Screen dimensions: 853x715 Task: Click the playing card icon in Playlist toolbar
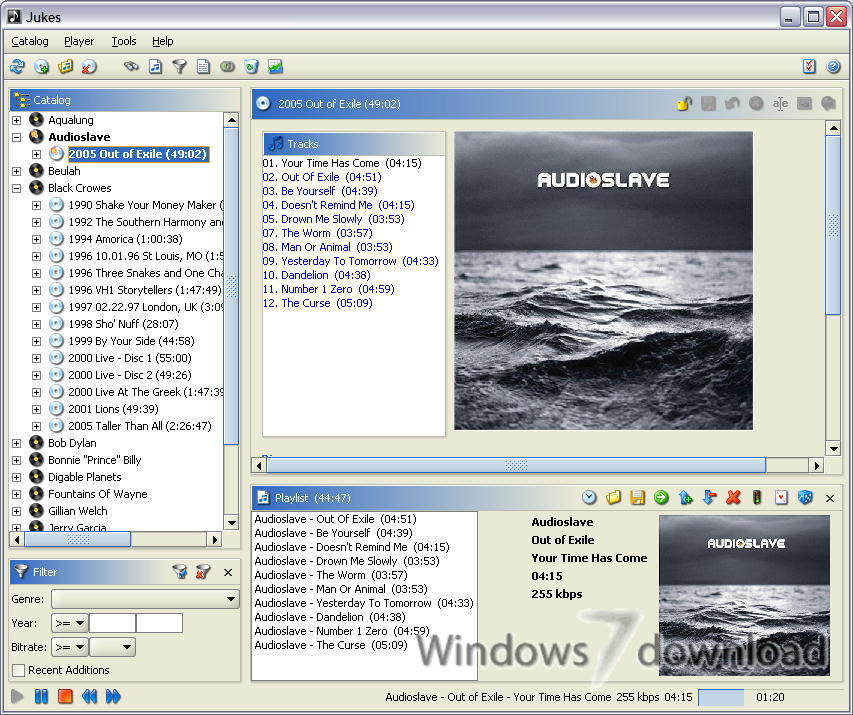click(x=781, y=497)
